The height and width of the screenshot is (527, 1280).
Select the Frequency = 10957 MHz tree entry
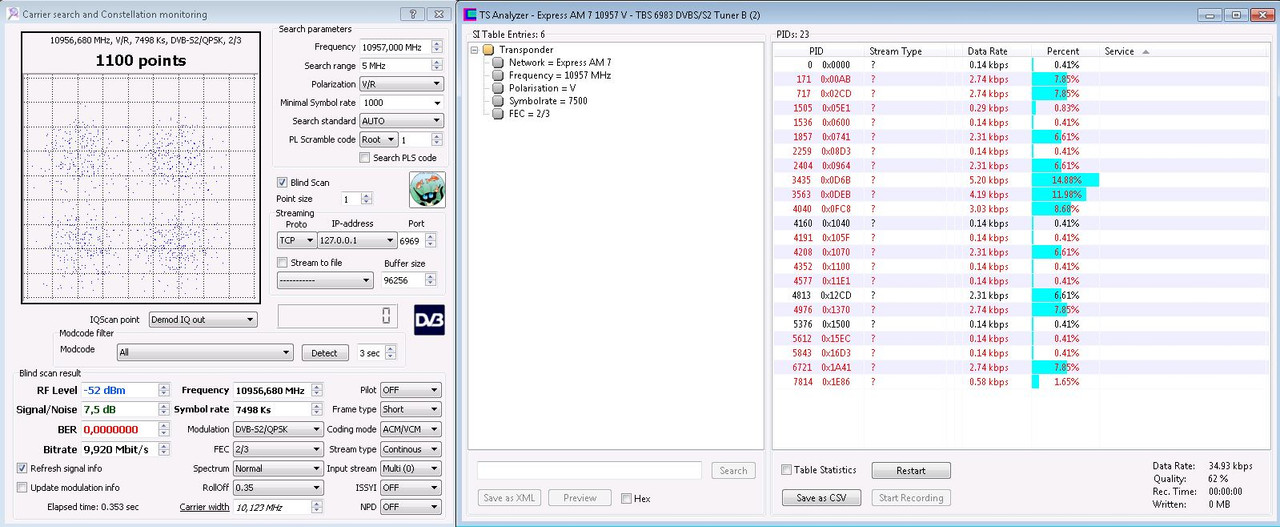(x=559, y=75)
